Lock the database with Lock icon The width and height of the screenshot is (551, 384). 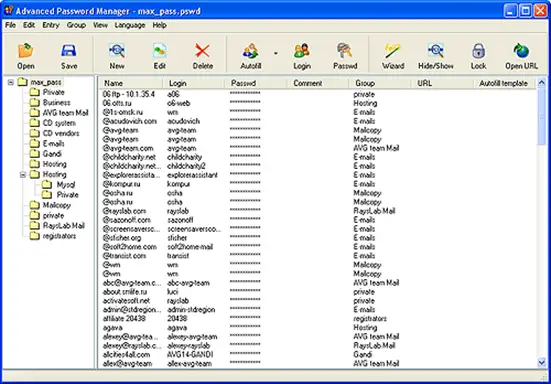pos(478,51)
